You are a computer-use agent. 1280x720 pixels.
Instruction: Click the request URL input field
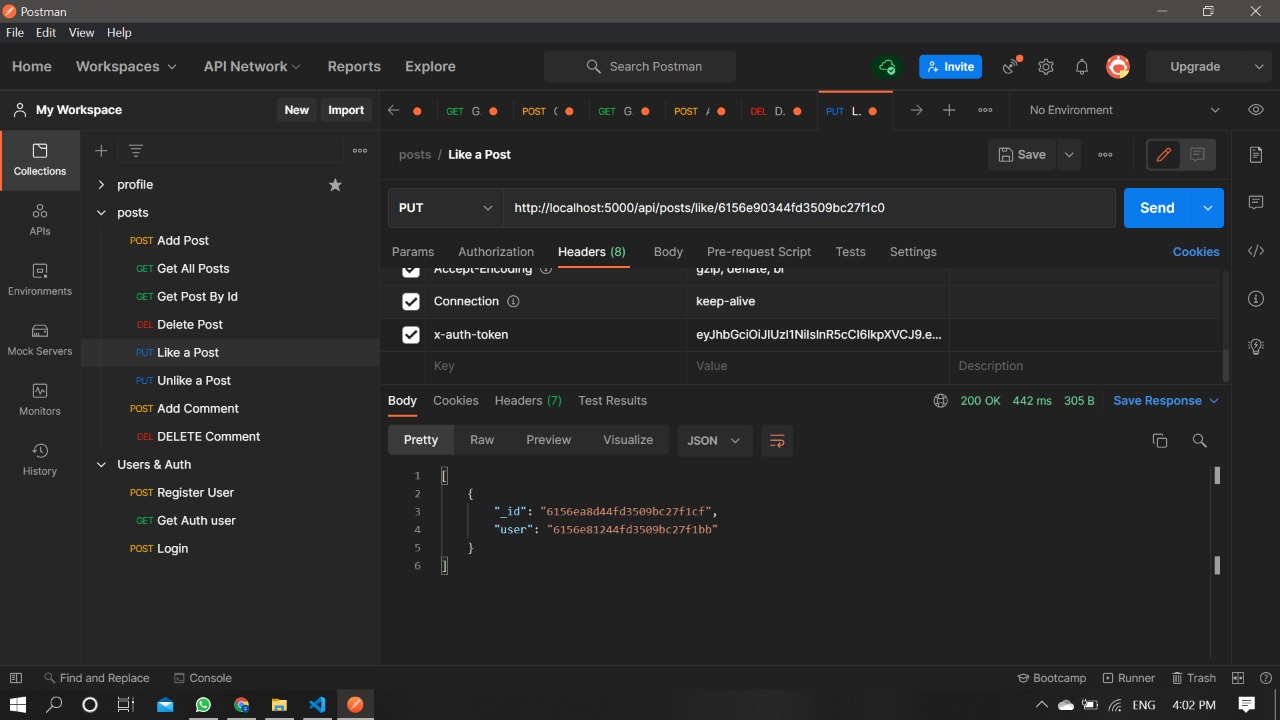point(809,208)
